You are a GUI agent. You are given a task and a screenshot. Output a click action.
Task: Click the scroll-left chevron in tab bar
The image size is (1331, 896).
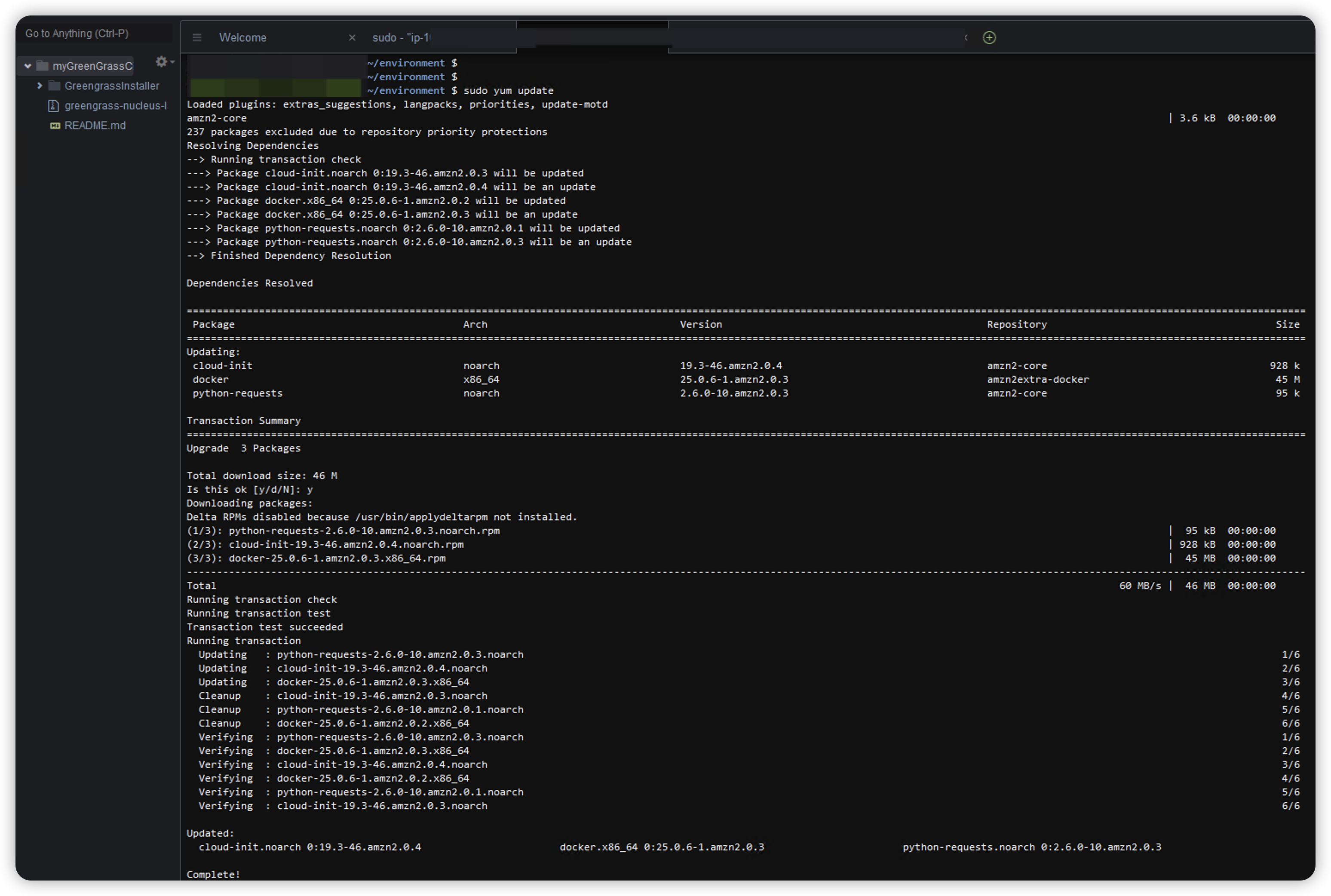966,38
